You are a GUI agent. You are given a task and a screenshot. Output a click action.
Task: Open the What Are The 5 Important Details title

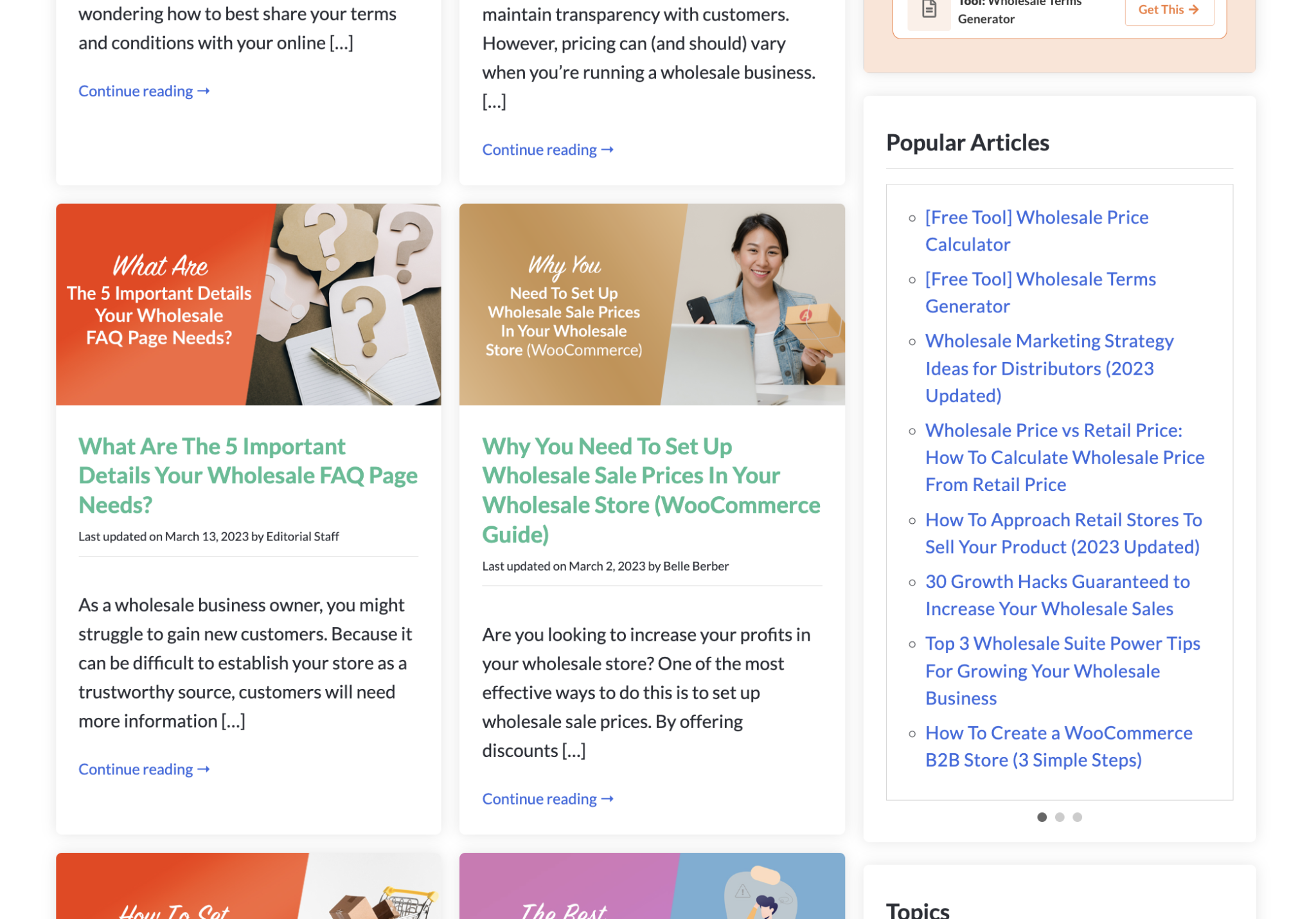[248, 475]
